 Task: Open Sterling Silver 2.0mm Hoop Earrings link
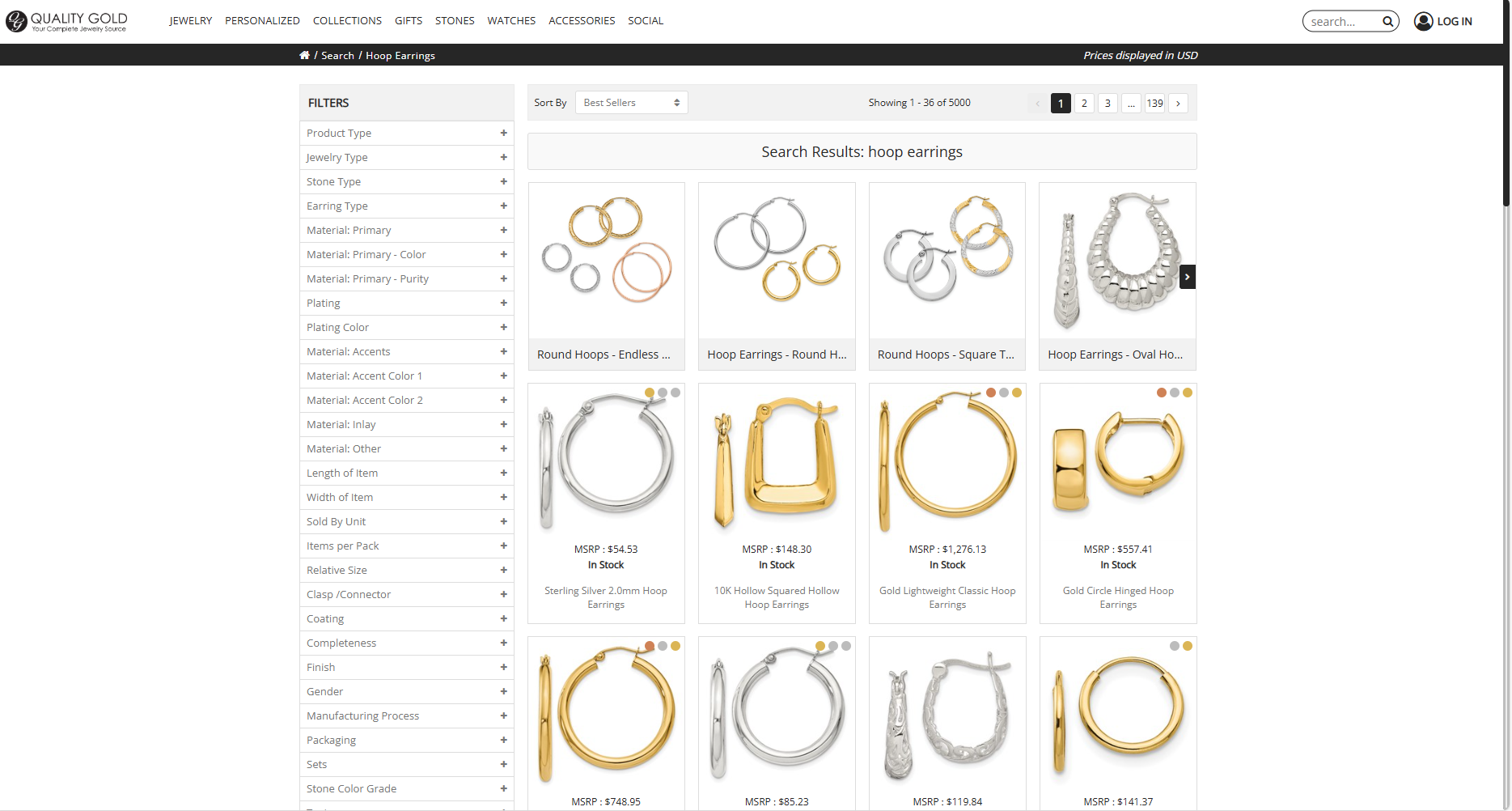coord(605,597)
